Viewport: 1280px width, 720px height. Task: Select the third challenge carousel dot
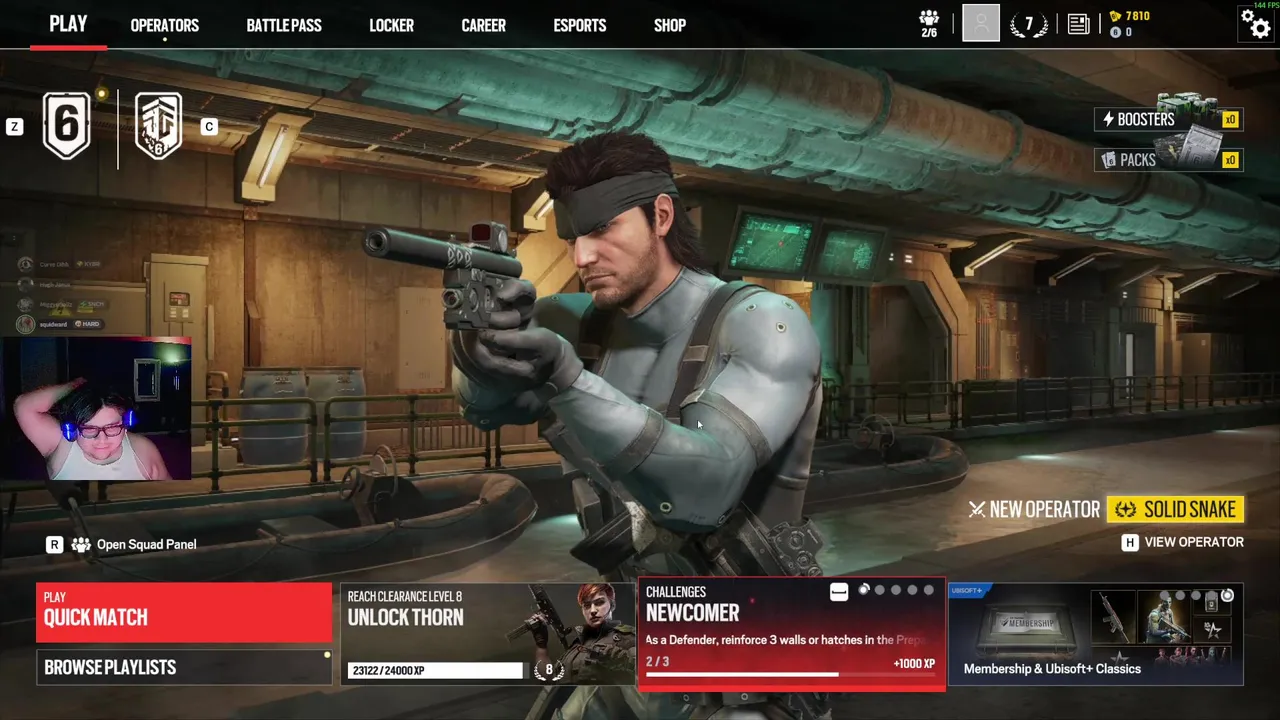pos(896,590)
